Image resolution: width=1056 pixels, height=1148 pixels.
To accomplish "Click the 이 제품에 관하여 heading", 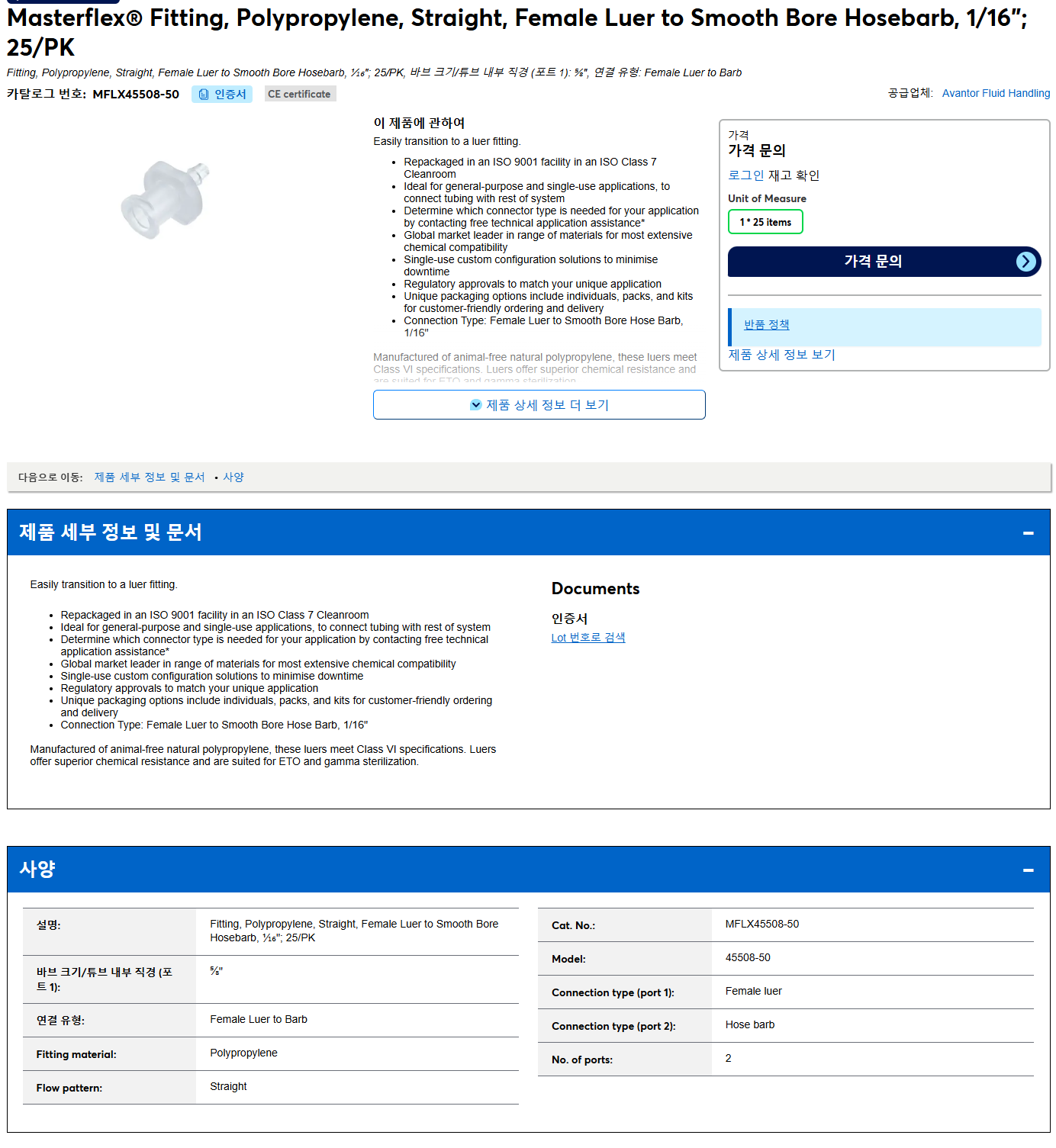I will pos(419,123).
